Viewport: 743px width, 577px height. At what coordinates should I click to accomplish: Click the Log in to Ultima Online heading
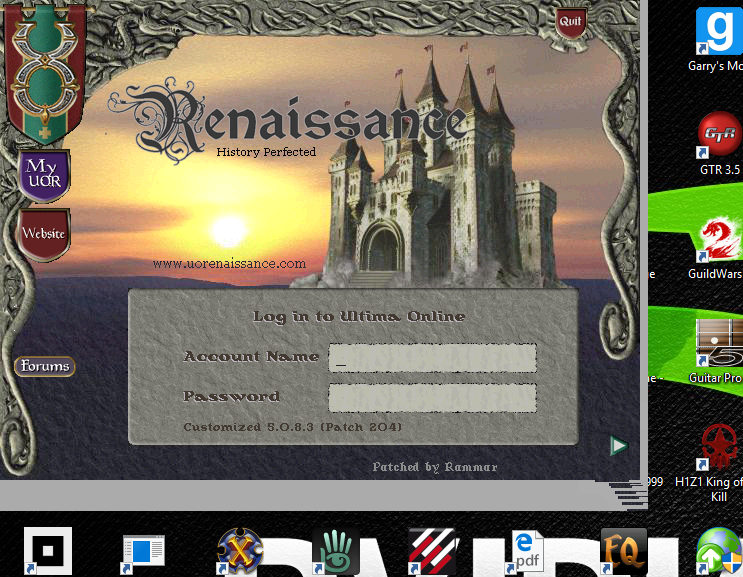pos(359,316)
